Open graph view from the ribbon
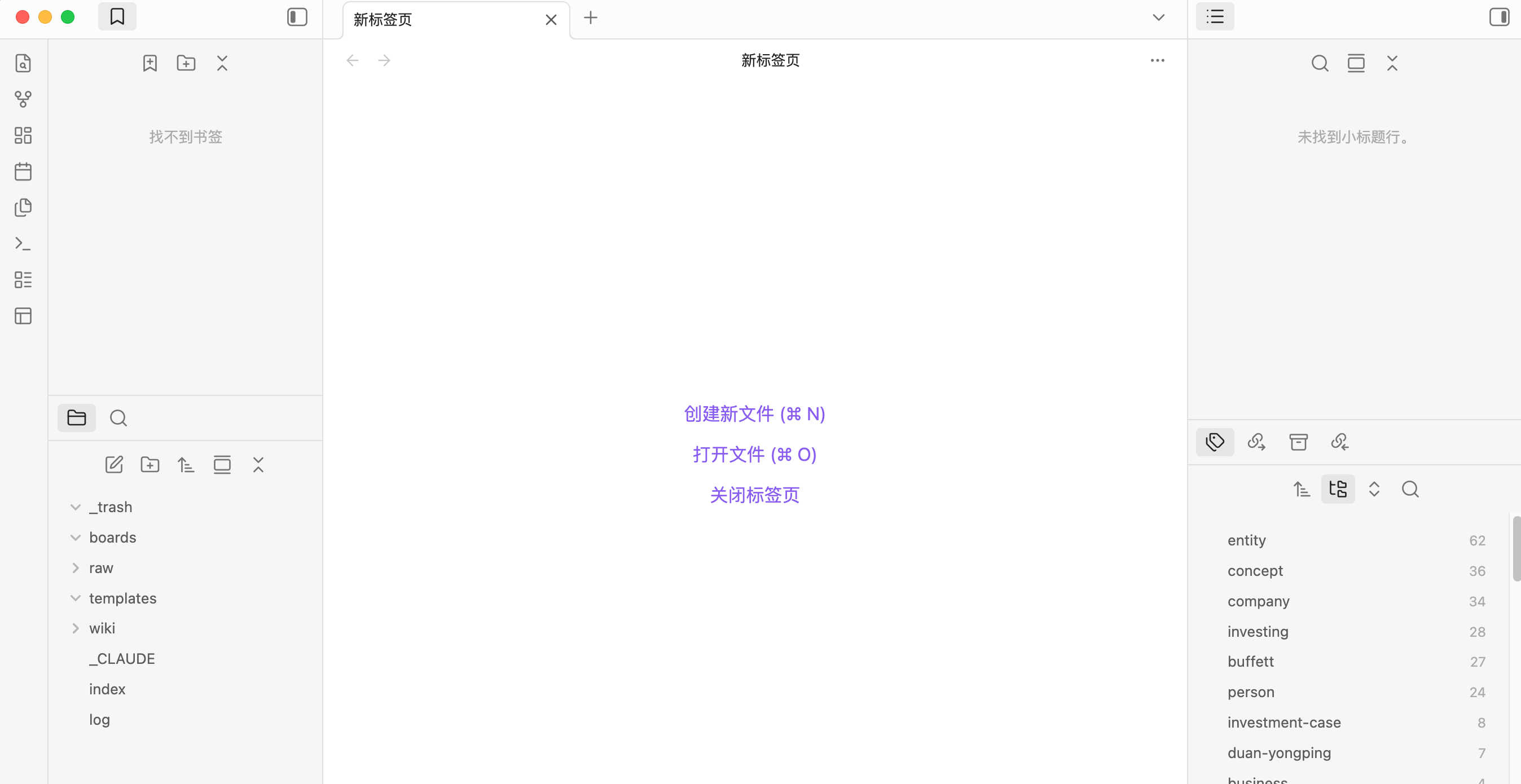 tap(23, 99)
